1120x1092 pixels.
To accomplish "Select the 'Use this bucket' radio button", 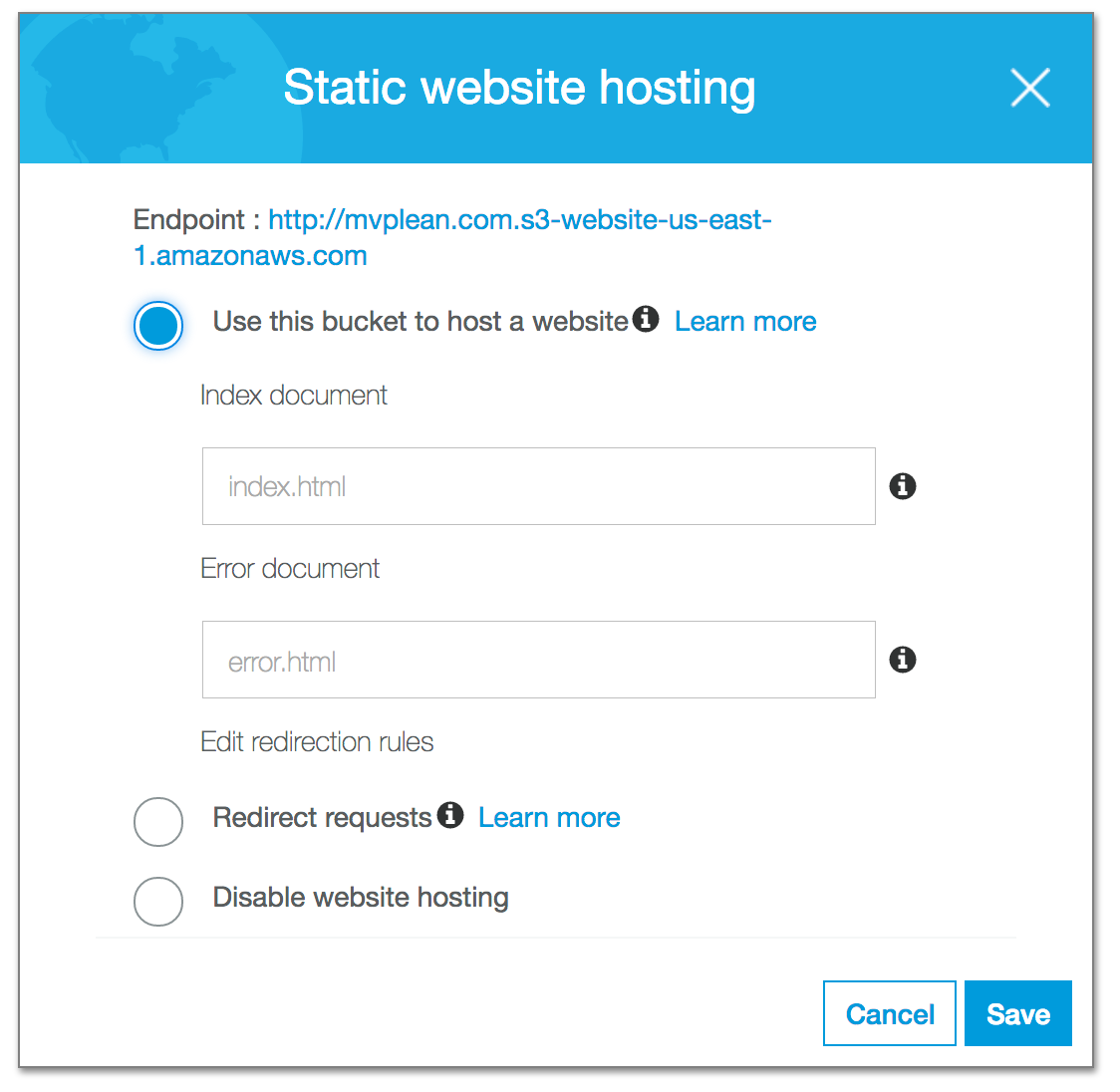I will 158,325.
